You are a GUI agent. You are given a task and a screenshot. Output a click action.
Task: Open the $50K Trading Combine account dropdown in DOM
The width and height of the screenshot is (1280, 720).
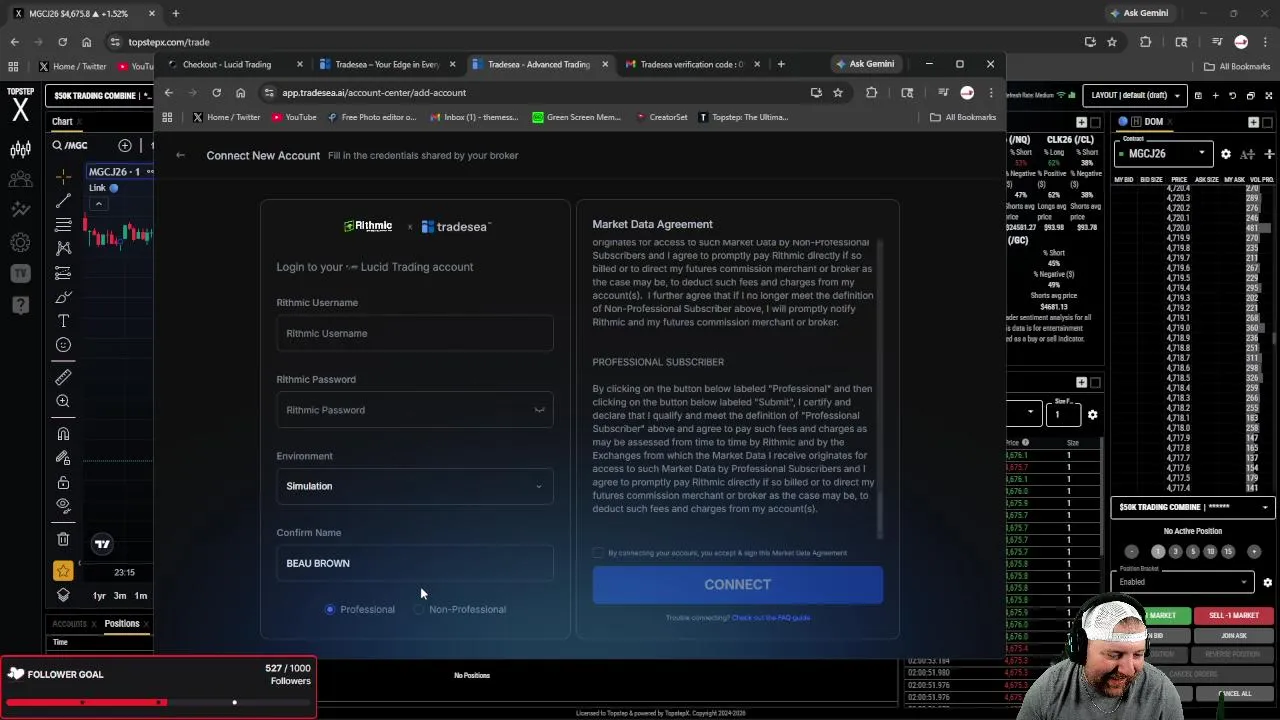point(1192,507)
